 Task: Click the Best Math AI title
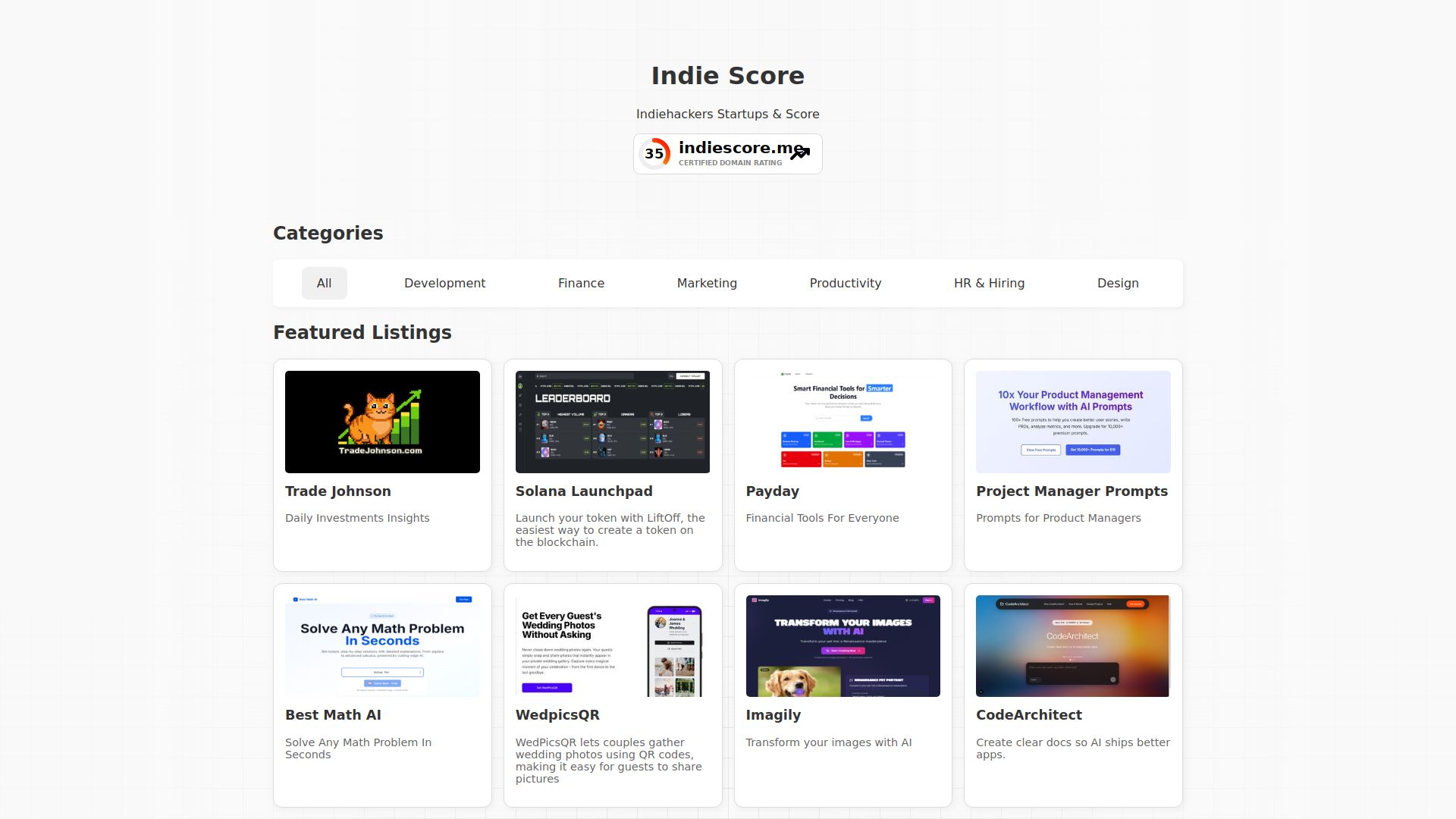pyautogui.click(x=333, y=714)
